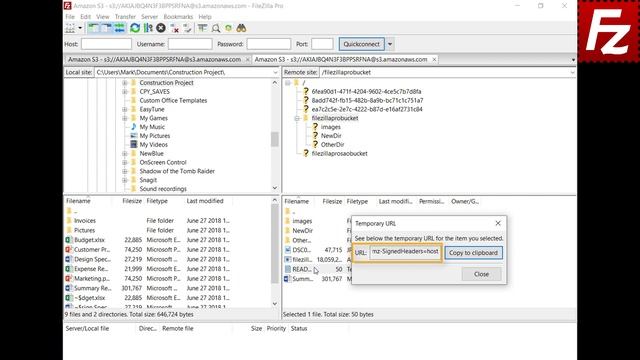
Task: Open the Remote site path dropdown
Action: click(572, 72)
